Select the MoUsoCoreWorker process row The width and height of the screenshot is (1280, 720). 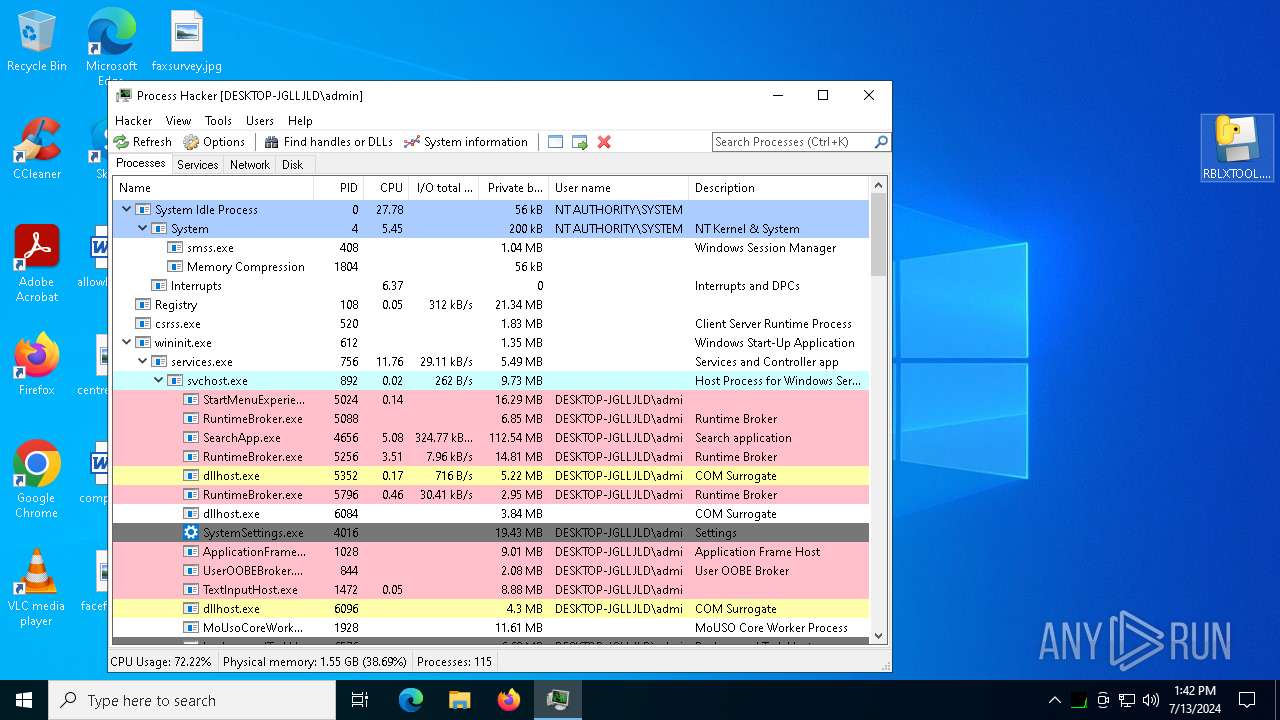(491, 628)
